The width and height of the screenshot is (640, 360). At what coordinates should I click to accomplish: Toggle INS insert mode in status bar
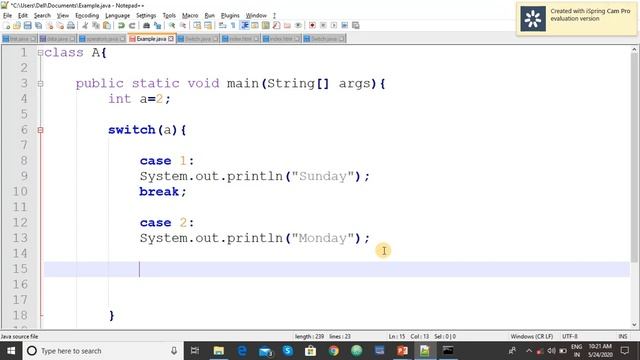(622, 336)
